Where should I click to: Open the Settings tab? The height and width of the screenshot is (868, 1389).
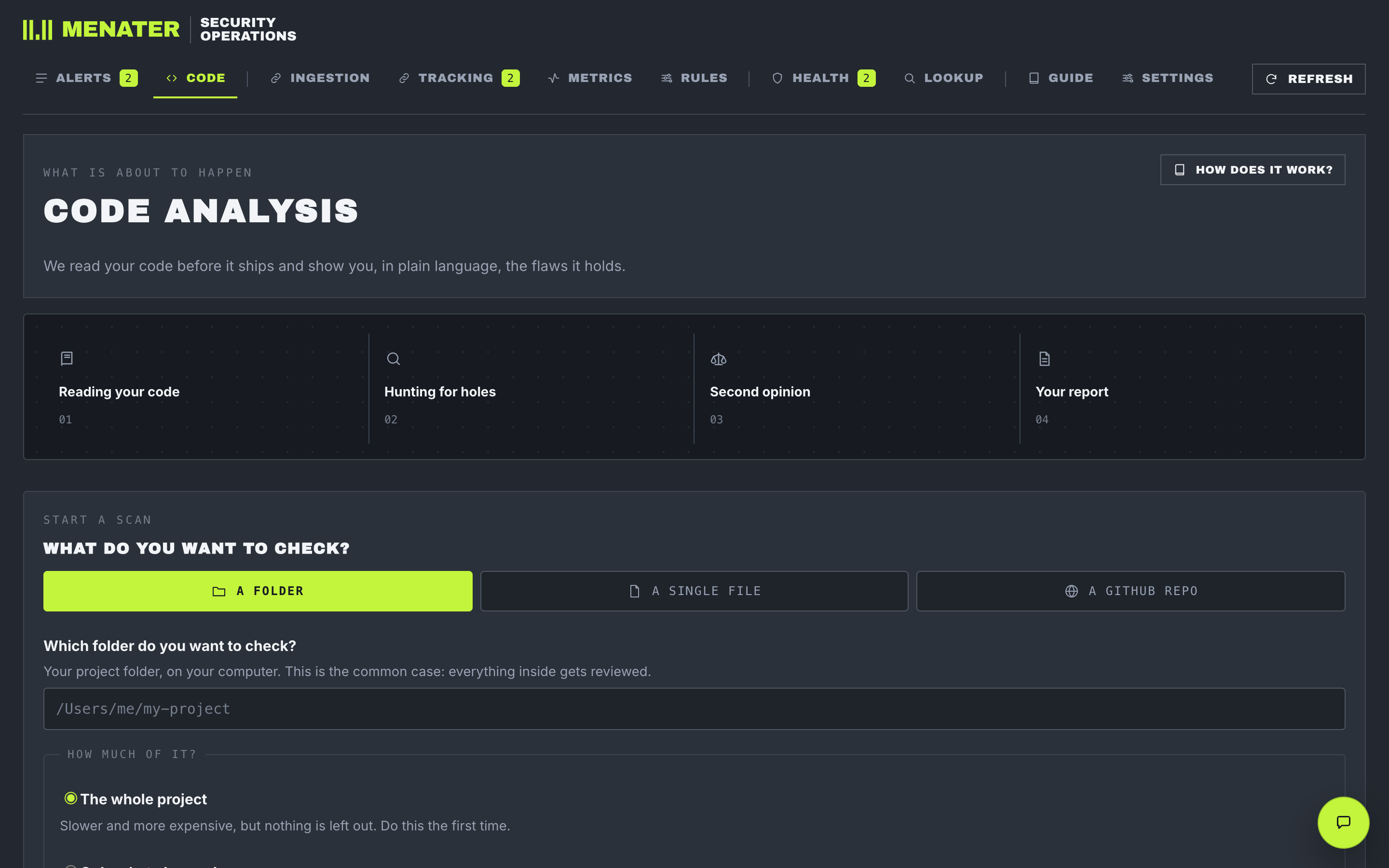tap(1168, 78)
